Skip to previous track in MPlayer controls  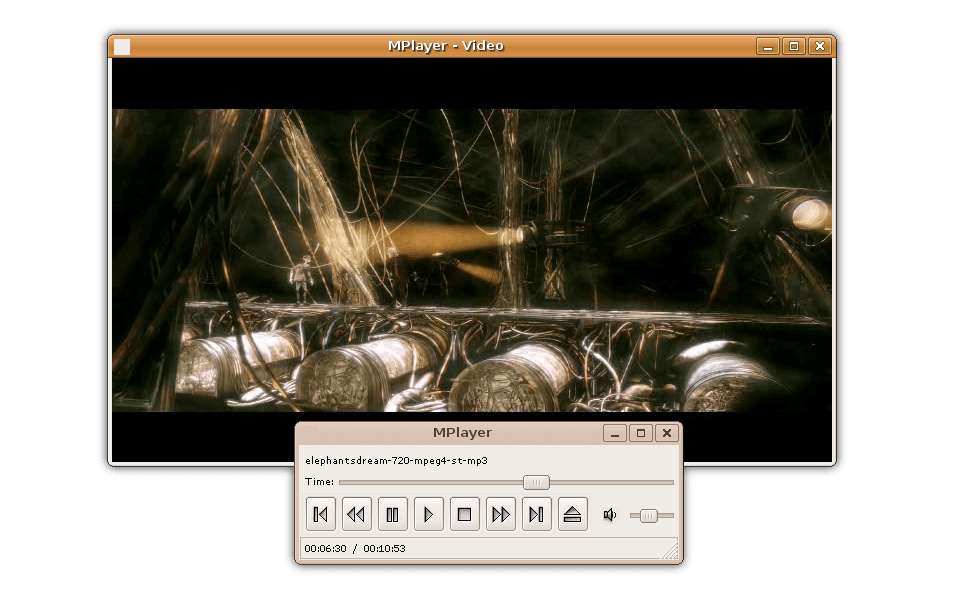[320, 514]
